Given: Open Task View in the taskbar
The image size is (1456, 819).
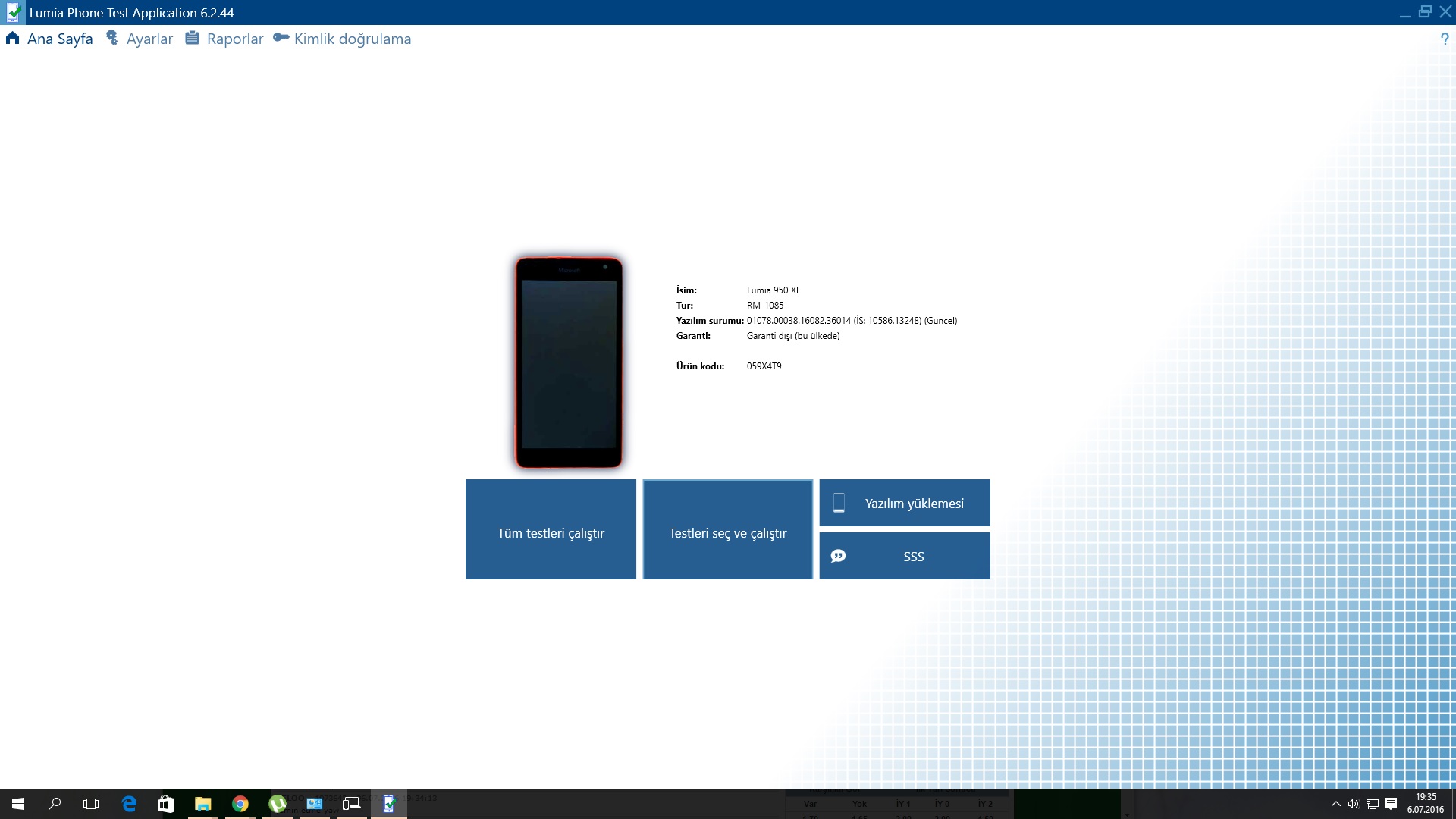Looking at the screenshot, I should [x=91, y=804].
